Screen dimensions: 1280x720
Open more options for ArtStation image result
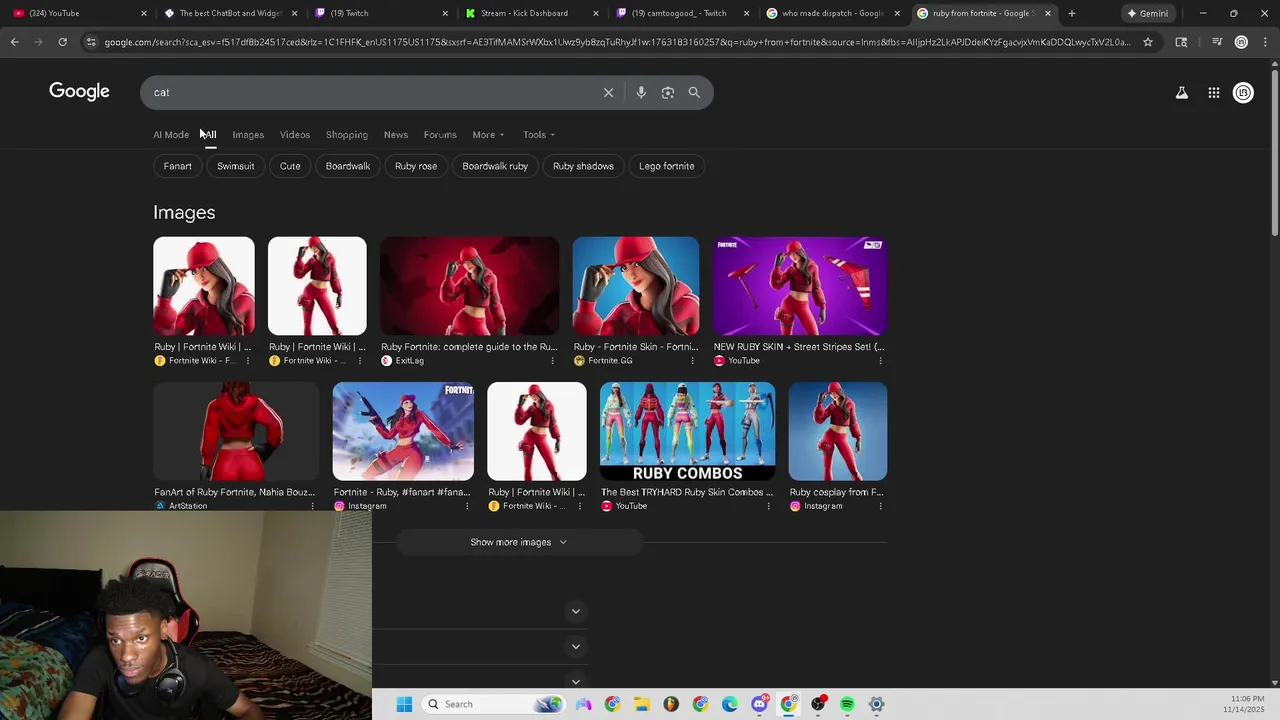point(312,506)
